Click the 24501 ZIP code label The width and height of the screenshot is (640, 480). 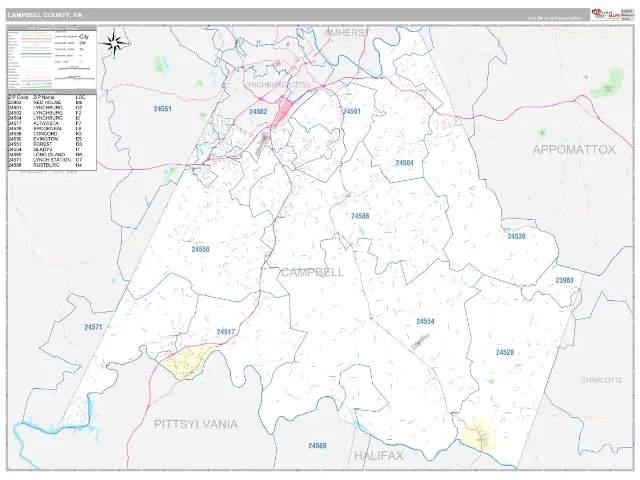[352, 111]
